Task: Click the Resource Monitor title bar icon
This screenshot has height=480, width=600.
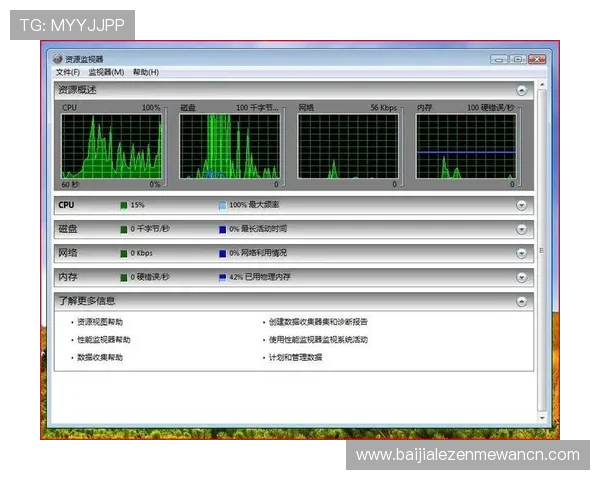Action: click(x=58, y=59)
